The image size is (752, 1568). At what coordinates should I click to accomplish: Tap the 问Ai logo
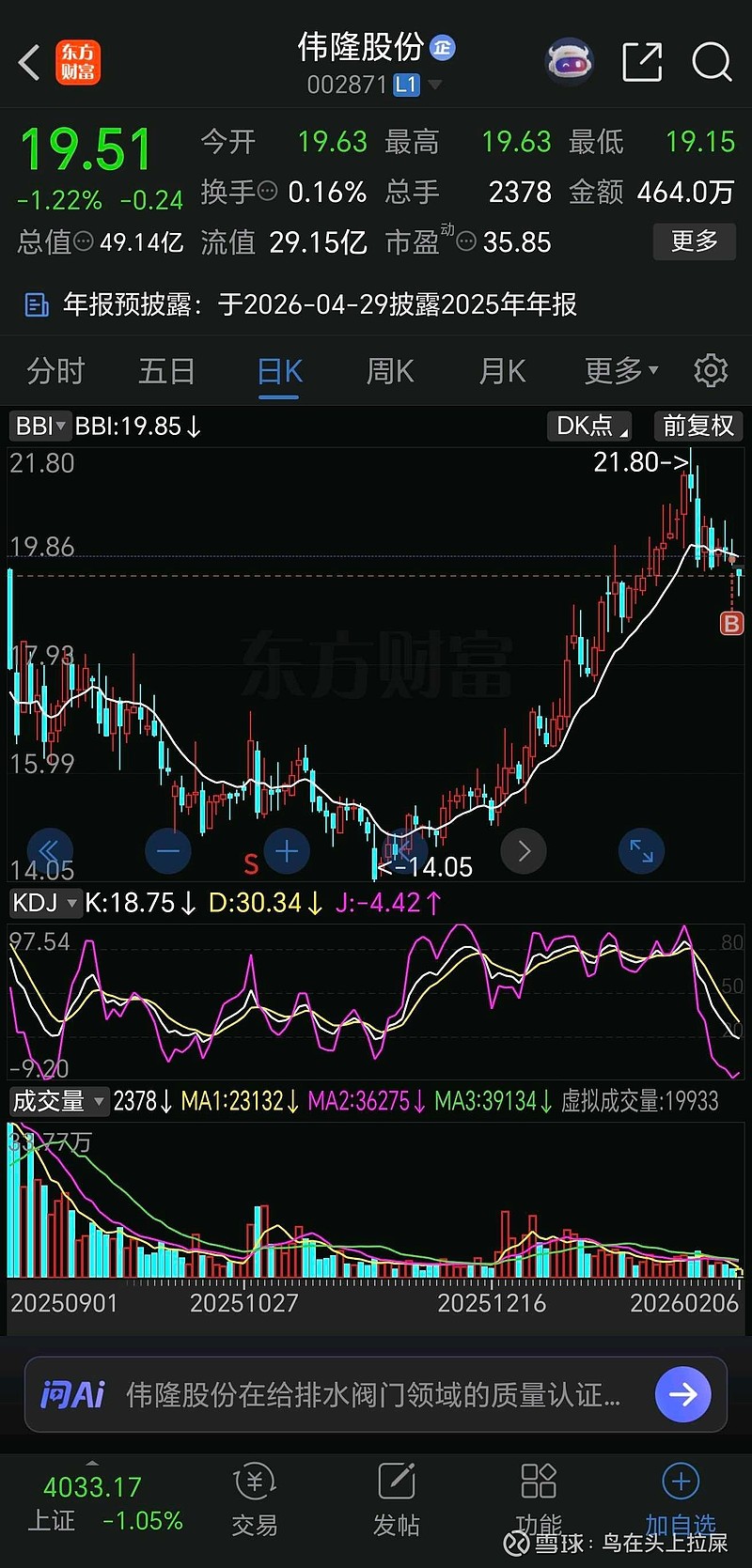(72, 1394)
